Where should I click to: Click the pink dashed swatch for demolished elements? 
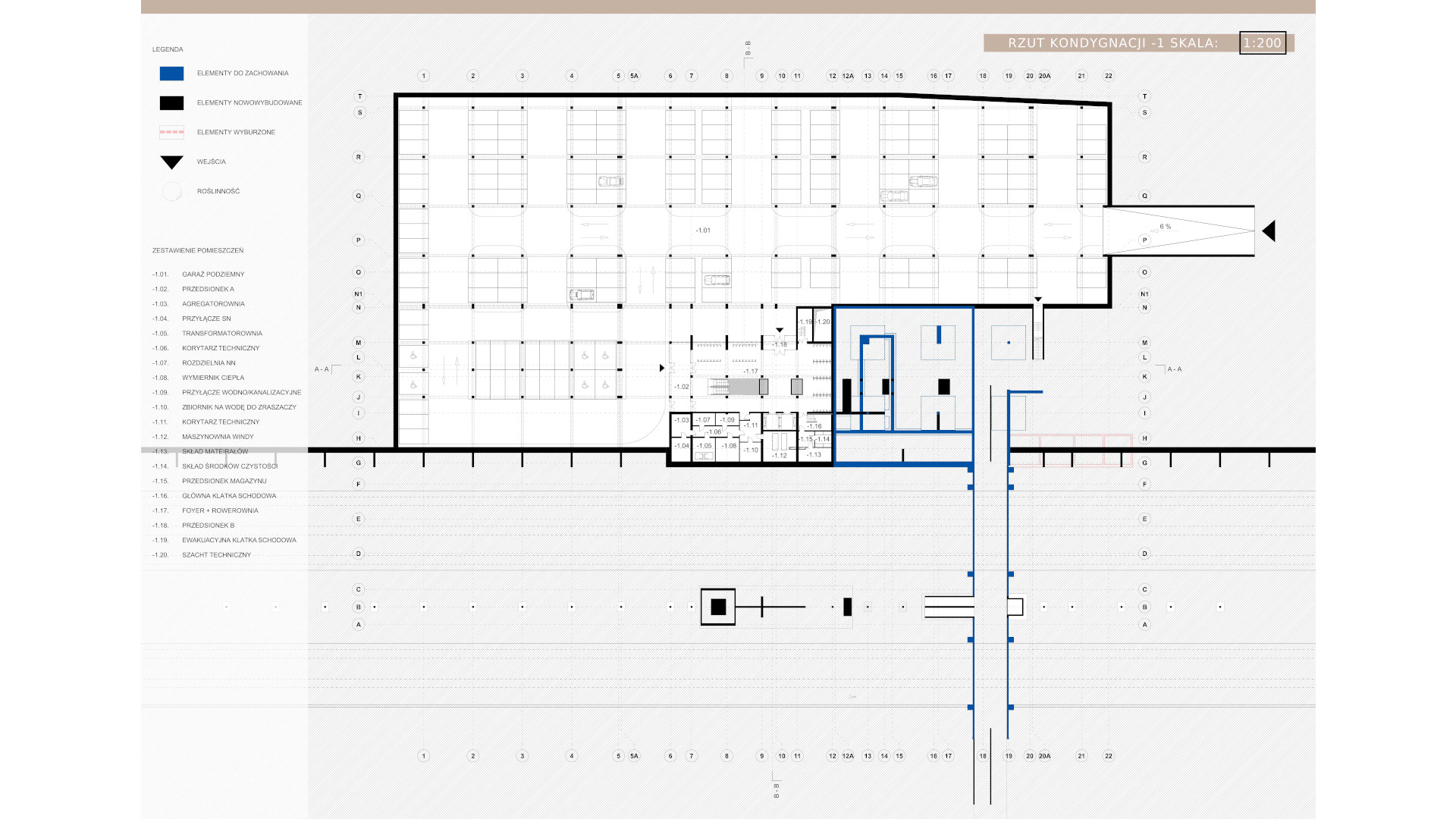tap(171, 132)
